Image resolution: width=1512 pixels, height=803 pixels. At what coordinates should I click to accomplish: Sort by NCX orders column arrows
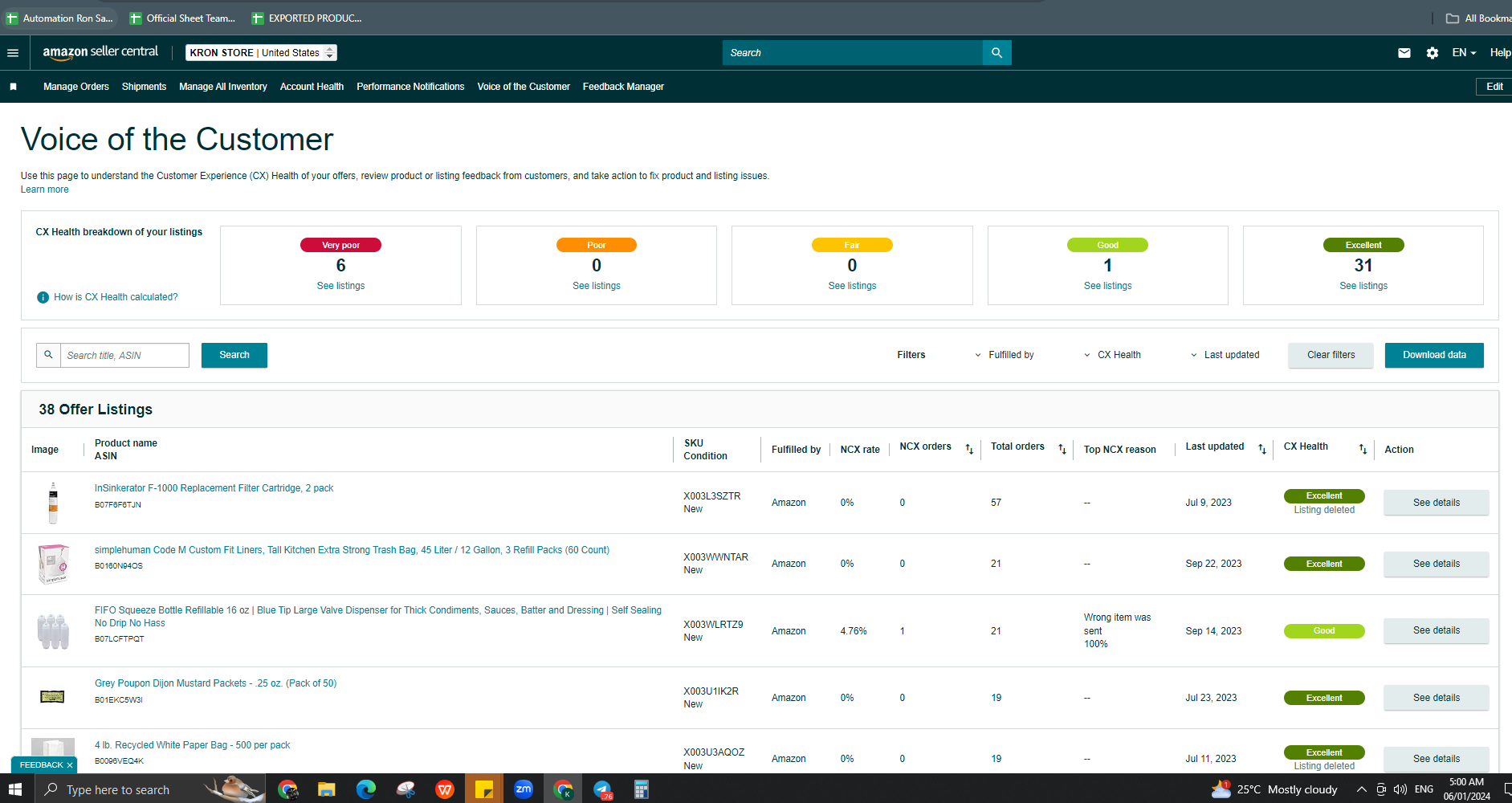pos(969,449)
